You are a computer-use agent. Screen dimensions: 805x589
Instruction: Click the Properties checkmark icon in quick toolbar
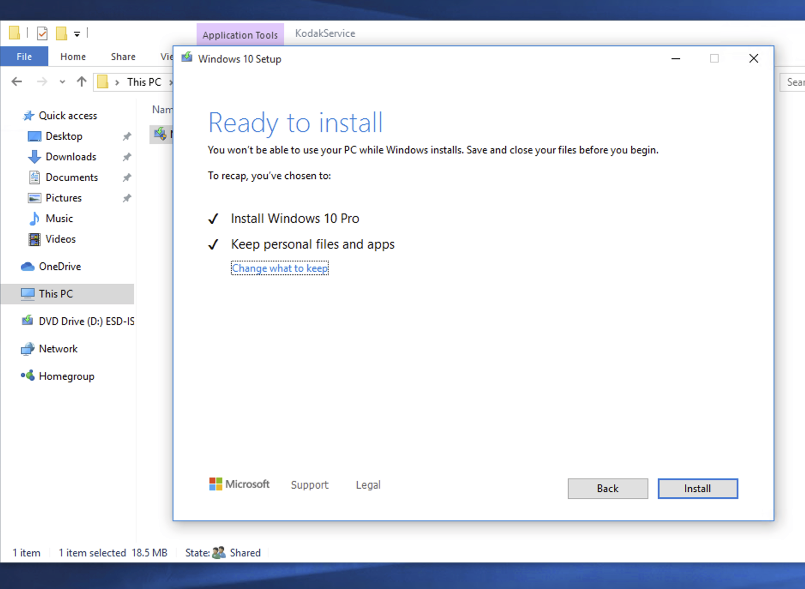42,33
